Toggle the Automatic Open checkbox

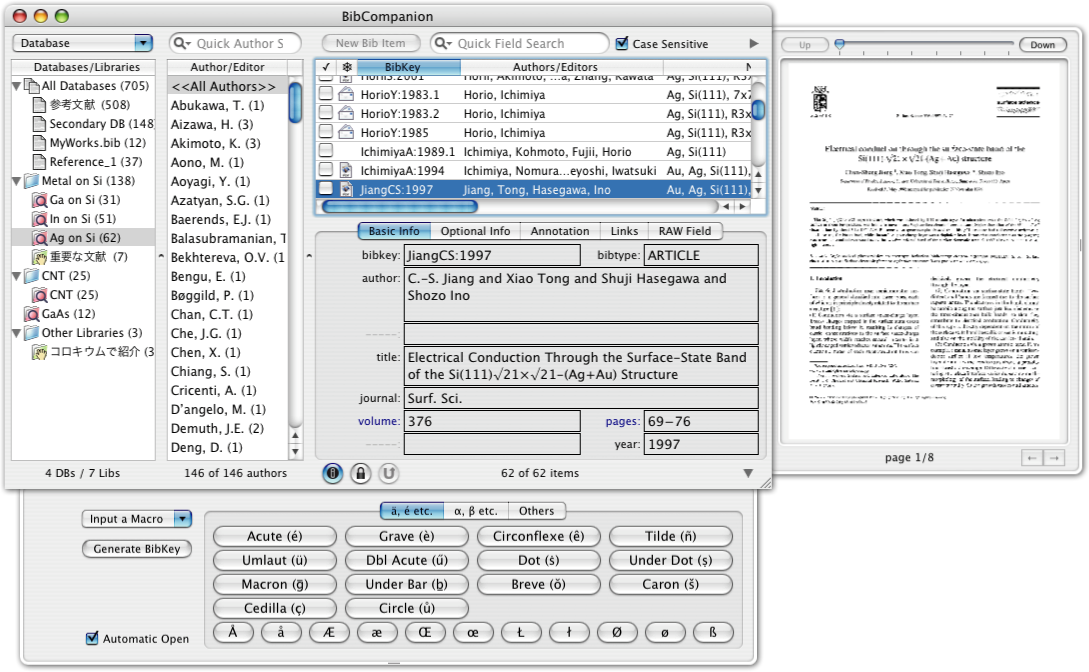(92, 638)
